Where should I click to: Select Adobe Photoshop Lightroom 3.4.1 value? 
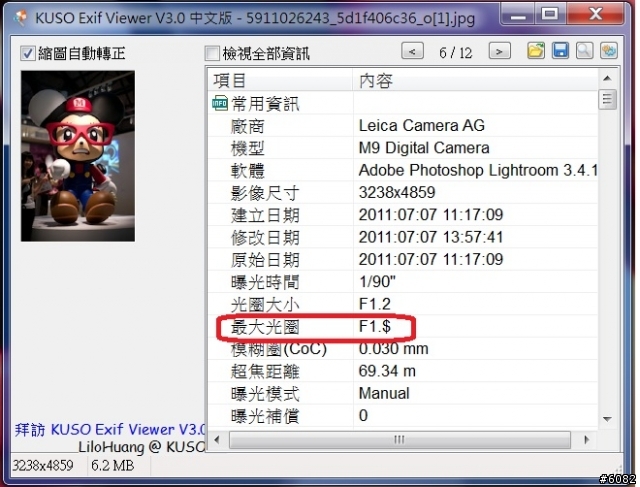478,170
